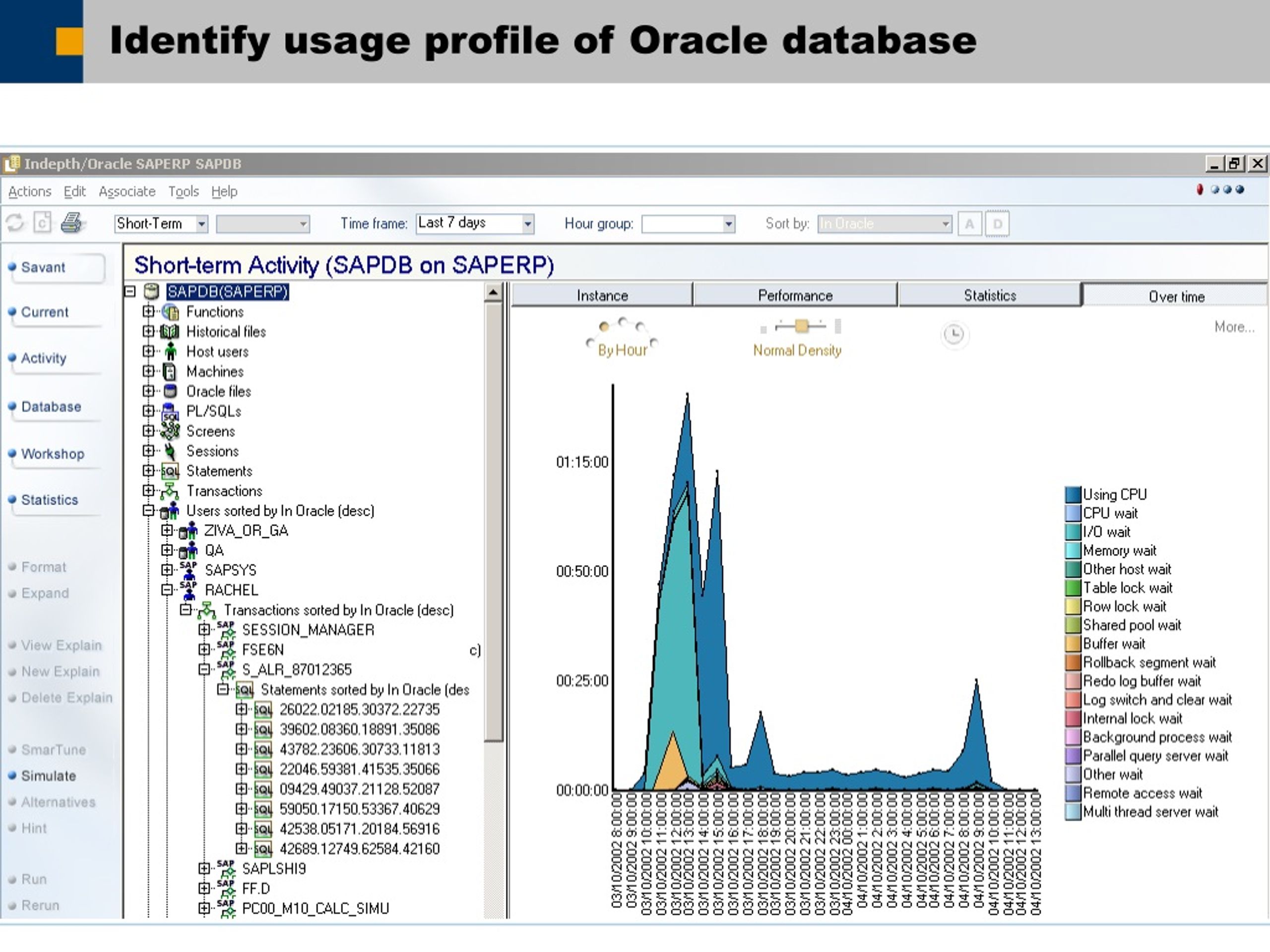This screenshot has height=952, width=1270.
Task: Click the Host users person icon
Action: [171, 351]
